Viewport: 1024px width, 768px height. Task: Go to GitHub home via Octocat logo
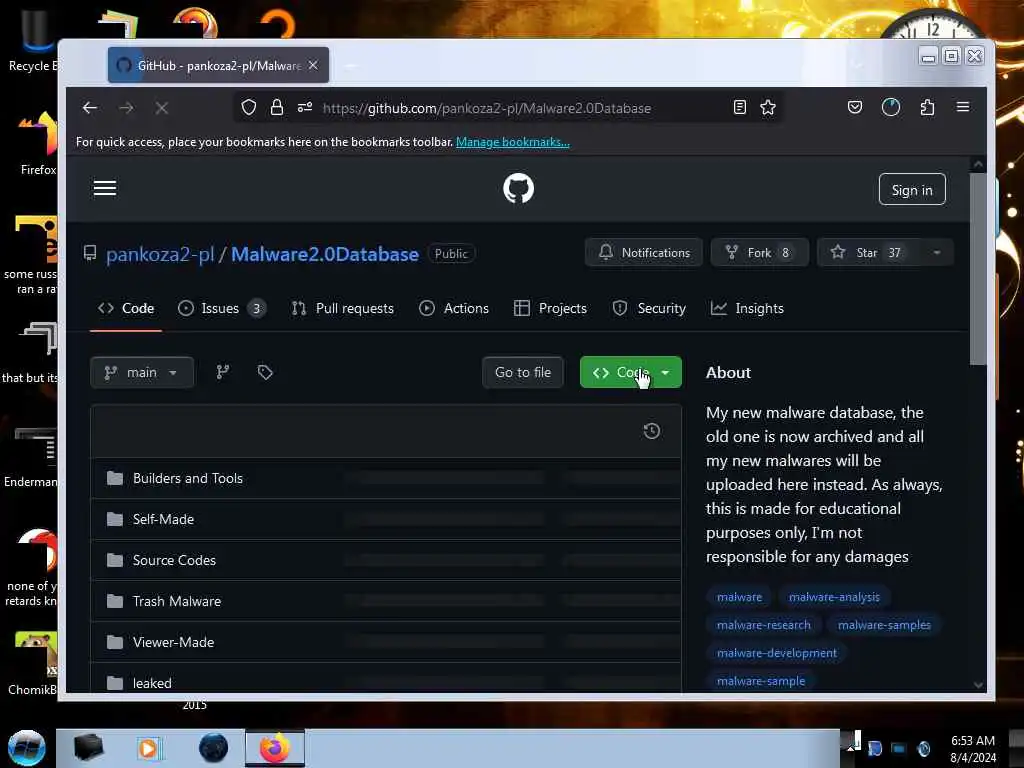519,188
